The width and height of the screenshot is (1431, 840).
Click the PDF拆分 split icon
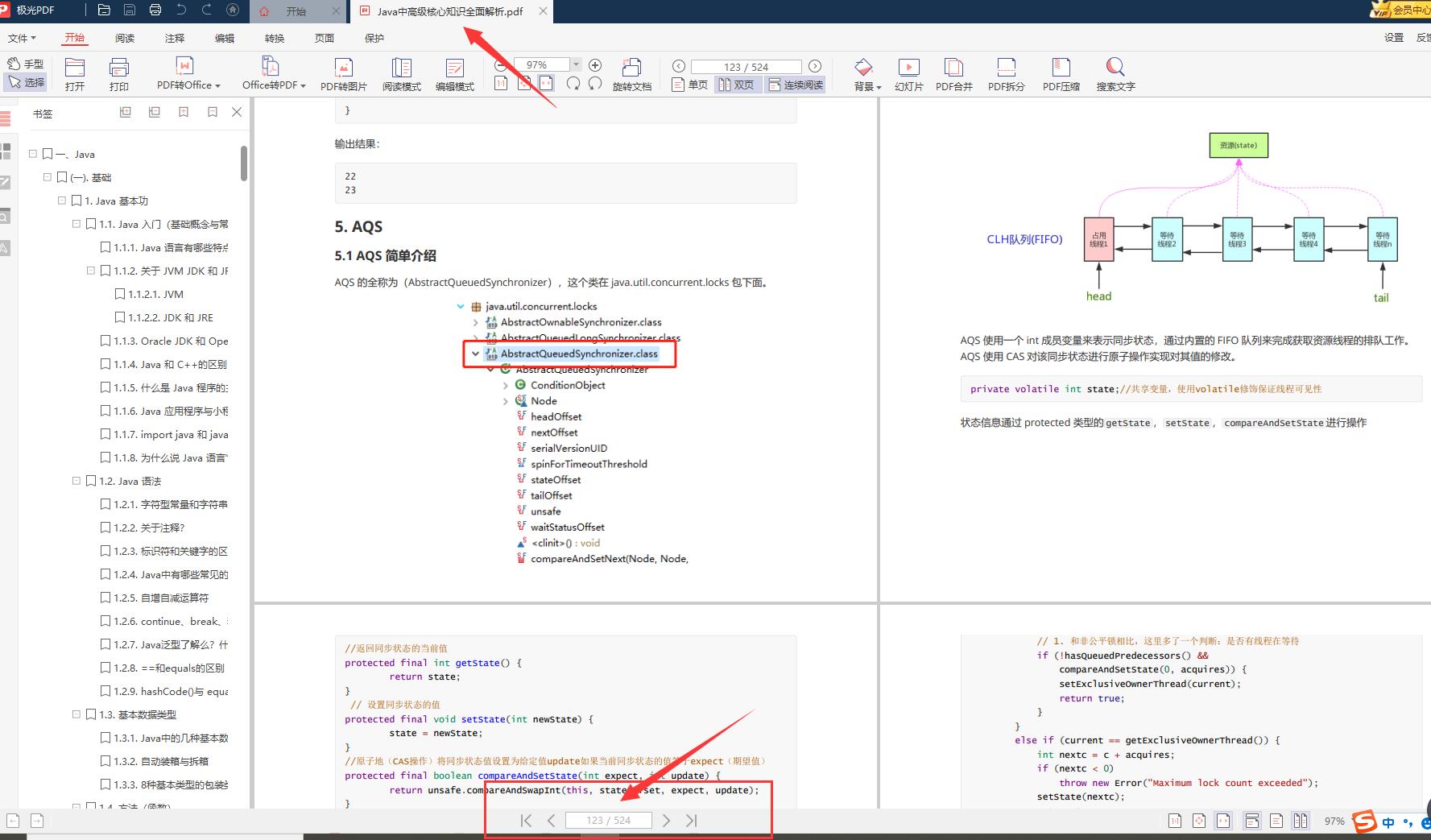coord(1007,74)
